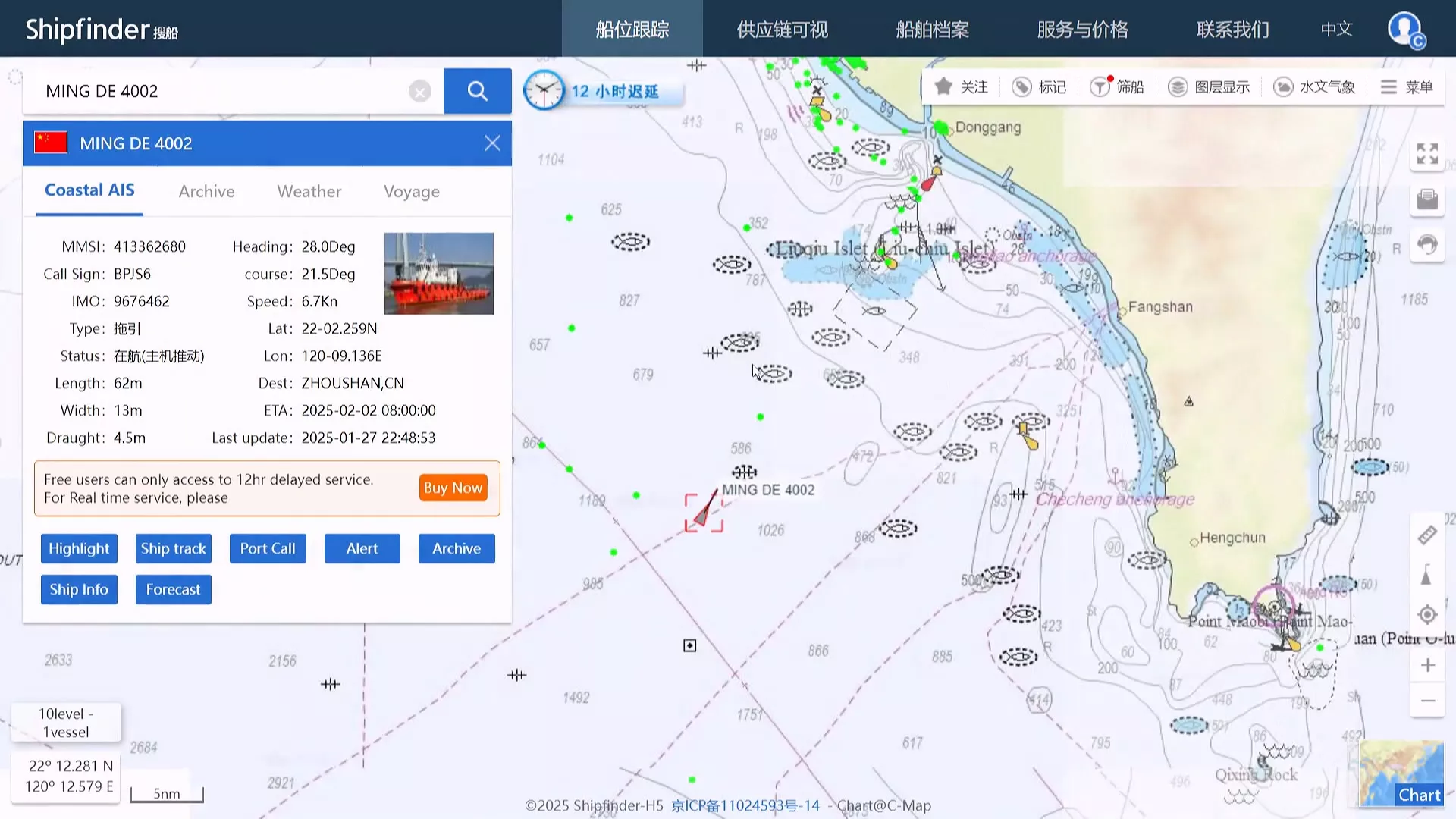Click the 京ICP备11024593号-14 link
This screenshot has height=819, width=1456.
pos(745,805)
